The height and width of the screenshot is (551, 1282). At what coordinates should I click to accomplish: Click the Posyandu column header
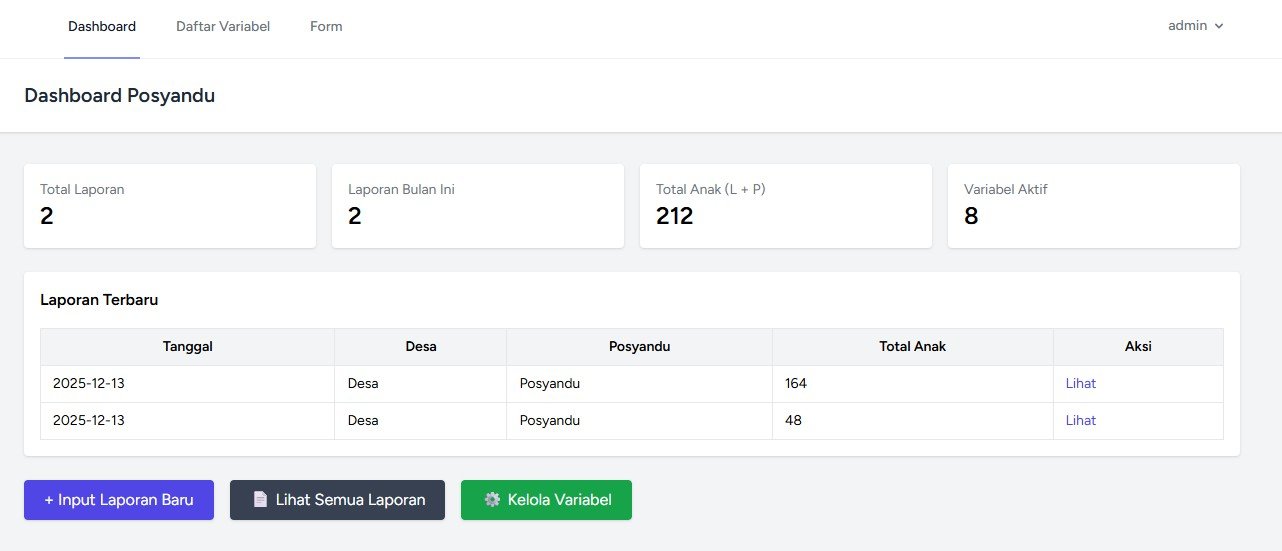coord(639,347)
